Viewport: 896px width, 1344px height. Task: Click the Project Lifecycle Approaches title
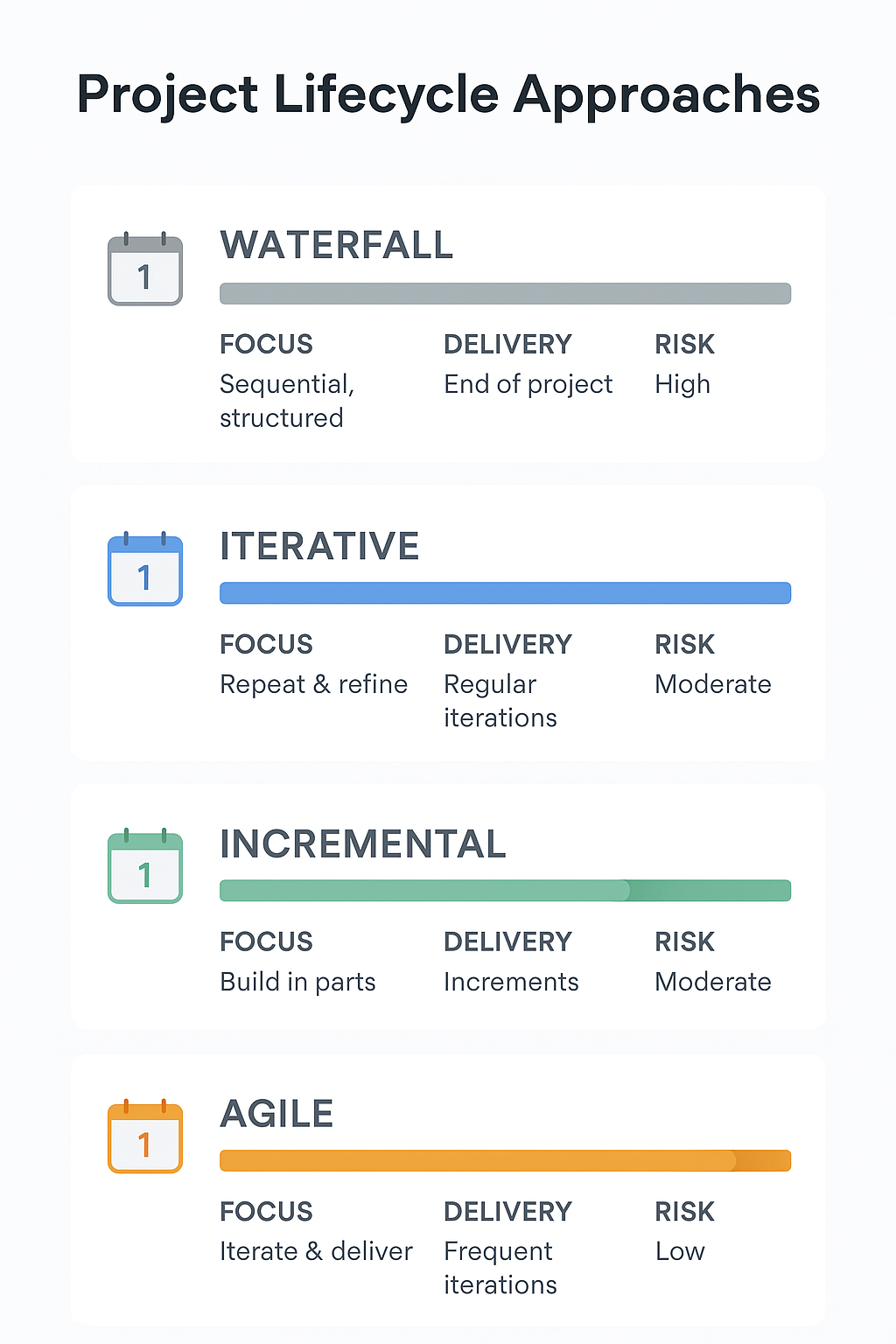[448, 94]
